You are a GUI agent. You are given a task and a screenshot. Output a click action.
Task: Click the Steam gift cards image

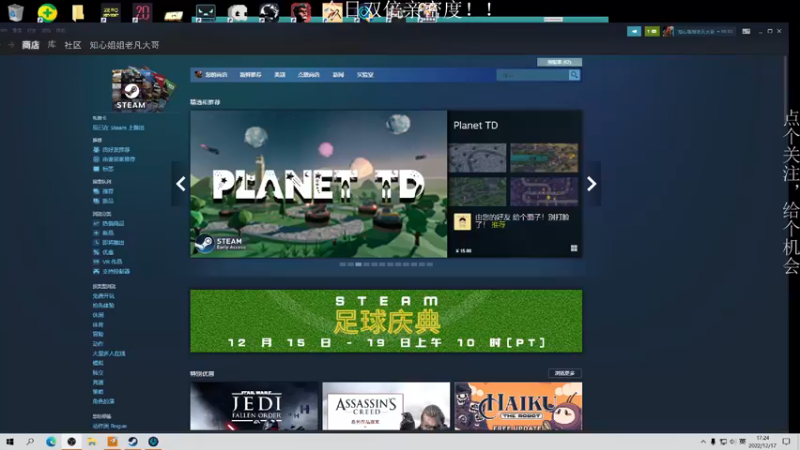click(143, 89)
